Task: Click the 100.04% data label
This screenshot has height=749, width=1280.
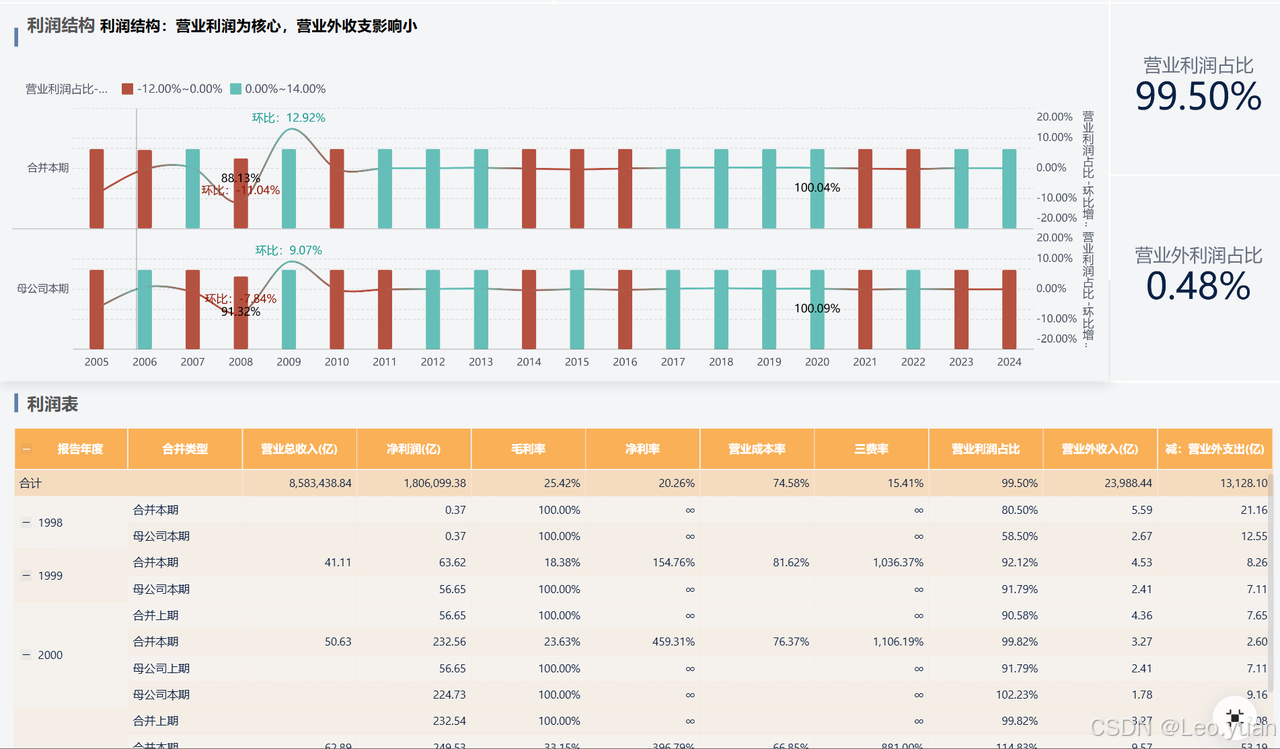Action: (817, 187)
